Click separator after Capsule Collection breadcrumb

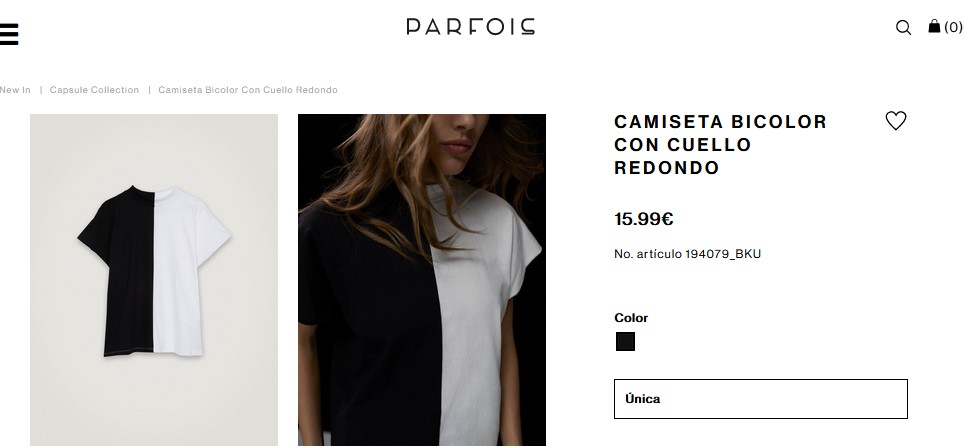point(149,90)
